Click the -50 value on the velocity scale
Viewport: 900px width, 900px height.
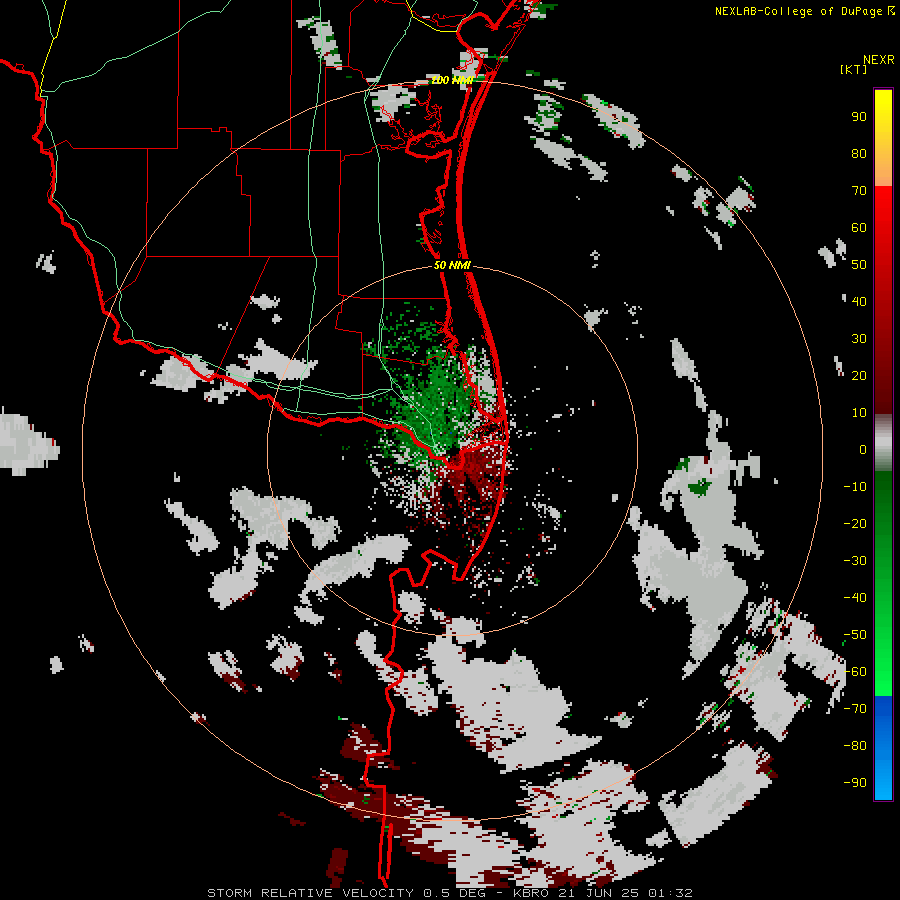click(x=855, y=635)
